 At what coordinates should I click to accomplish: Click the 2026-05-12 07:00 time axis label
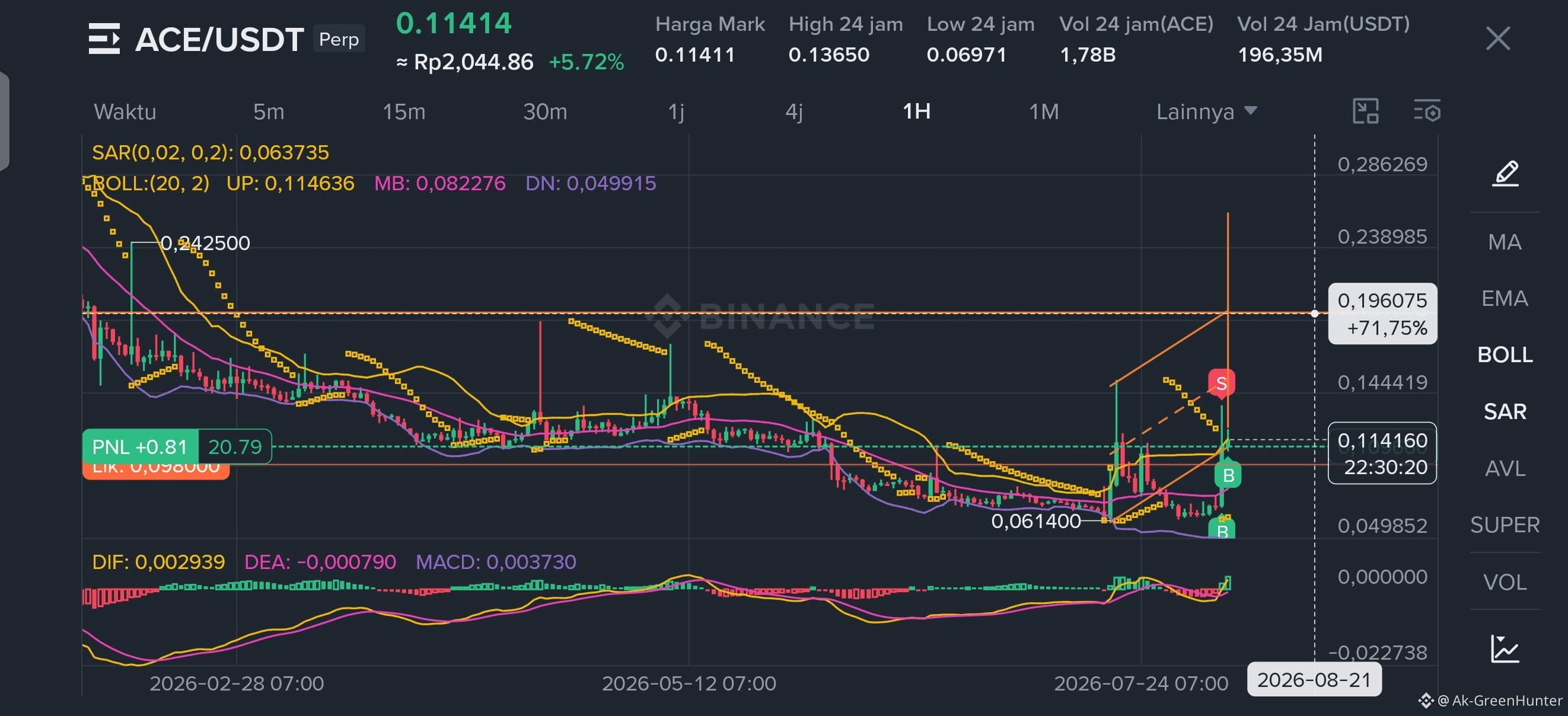coord(689,683)
